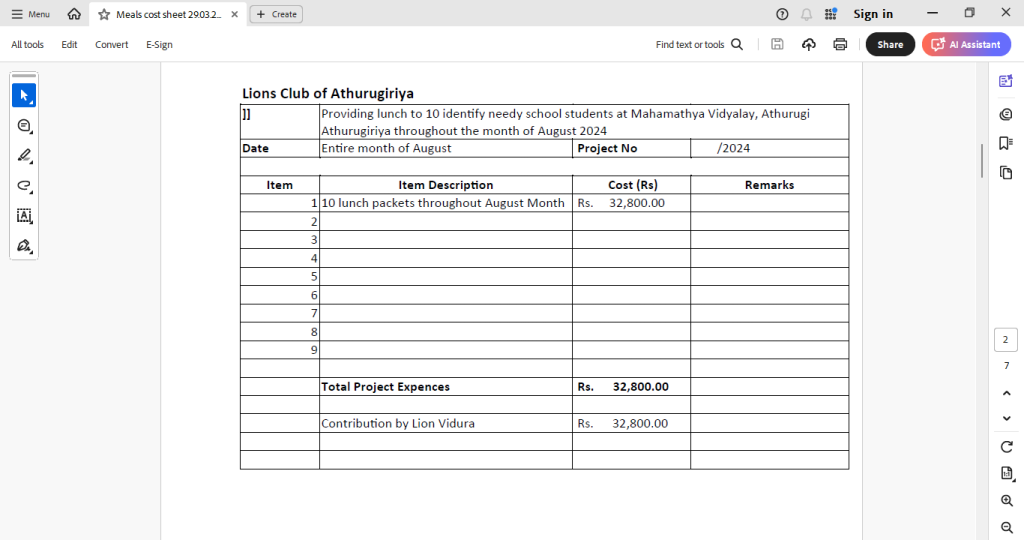Open the notifications bell
The image size is (1024, 540).
807,14
